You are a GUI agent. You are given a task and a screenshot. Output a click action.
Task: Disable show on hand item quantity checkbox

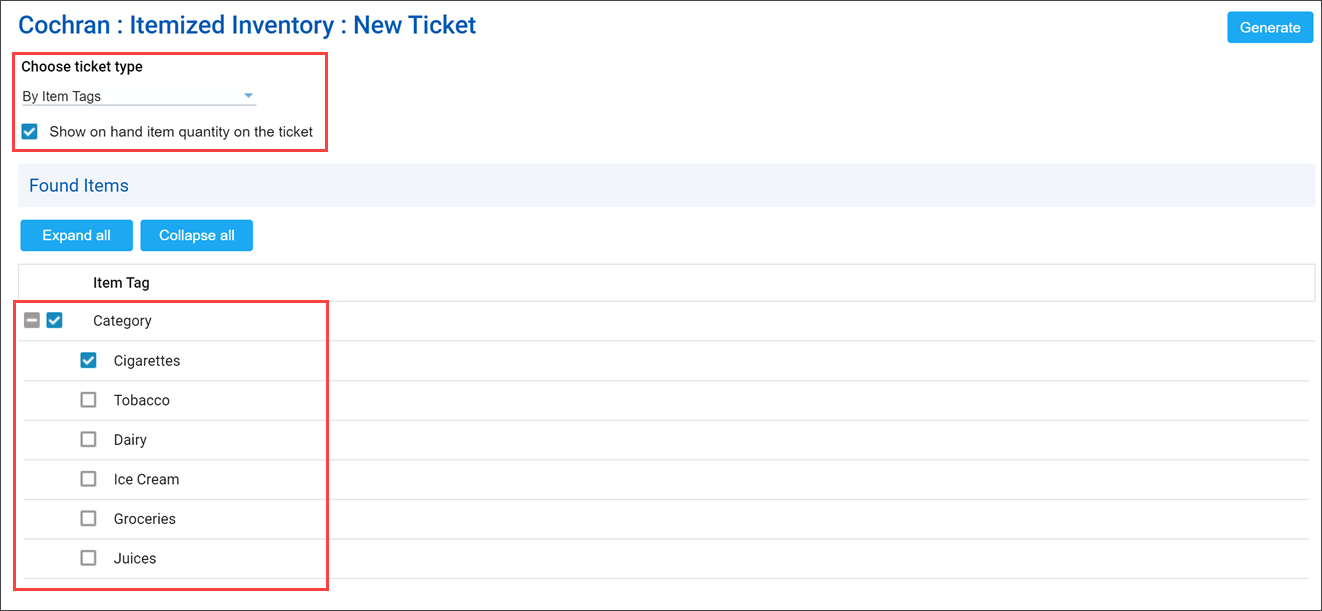pos(29,131)
